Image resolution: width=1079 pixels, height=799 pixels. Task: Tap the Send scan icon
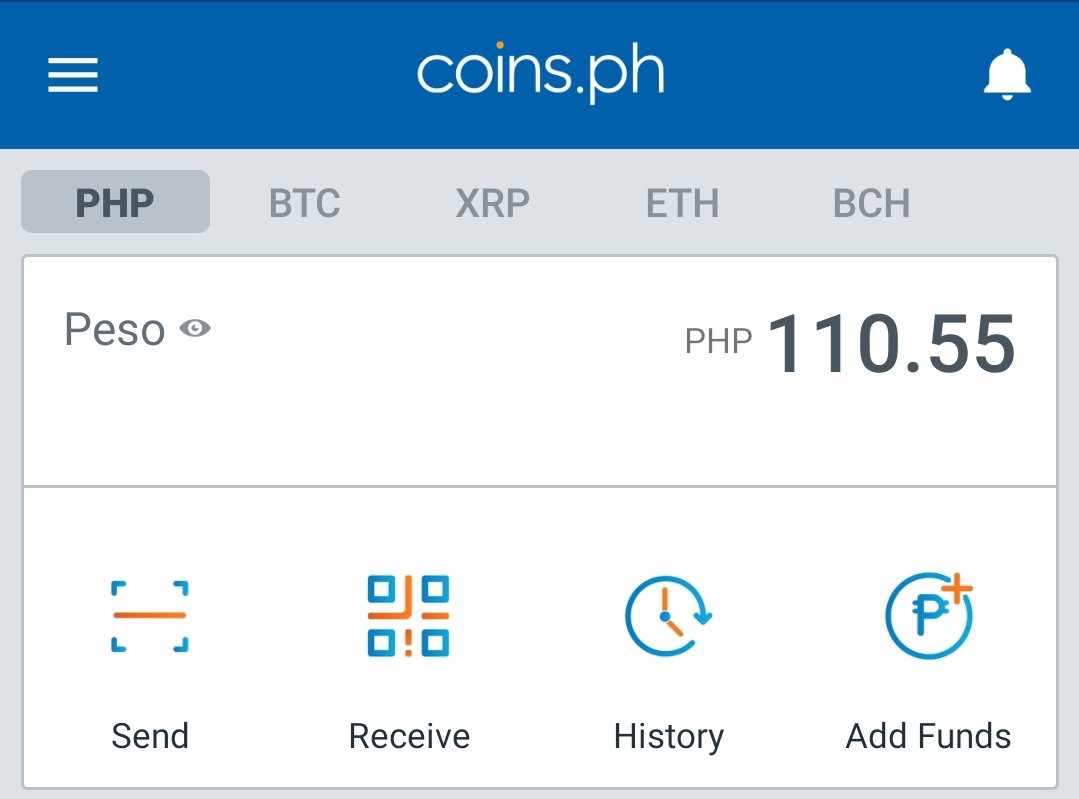tap(149, 616)
